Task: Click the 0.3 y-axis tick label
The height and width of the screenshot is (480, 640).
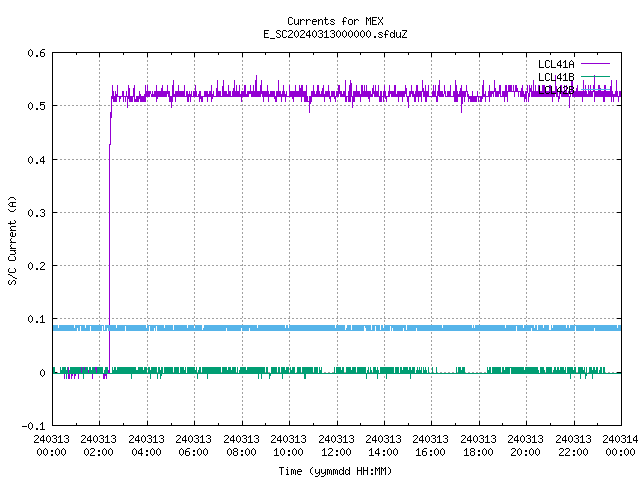Action: tap(36, 213)
